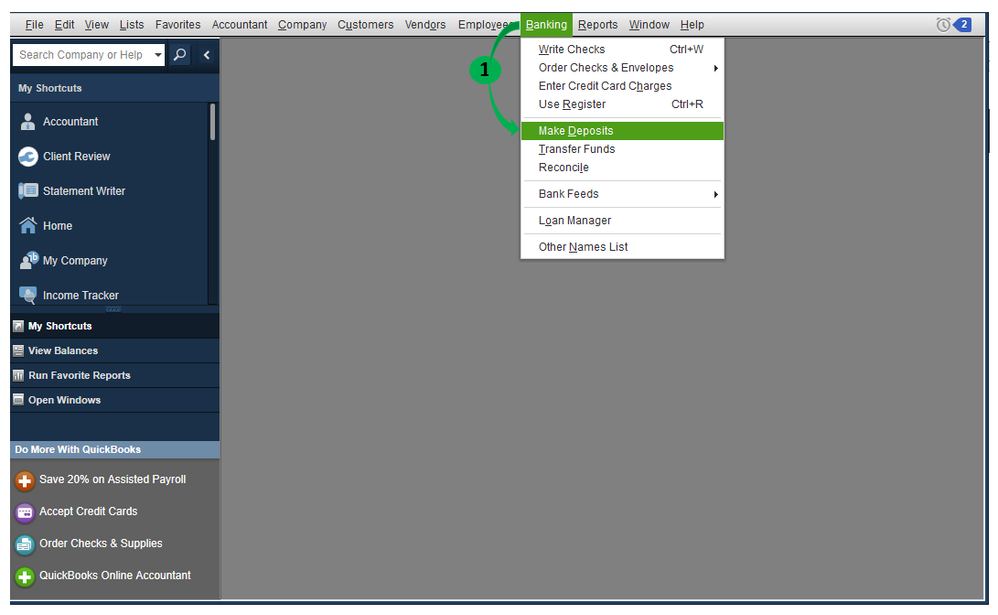Click the Order Checks & Supplies icon
Image resolution: width=998 pixels, height=615 pixels.
click(x=24, y=544)
